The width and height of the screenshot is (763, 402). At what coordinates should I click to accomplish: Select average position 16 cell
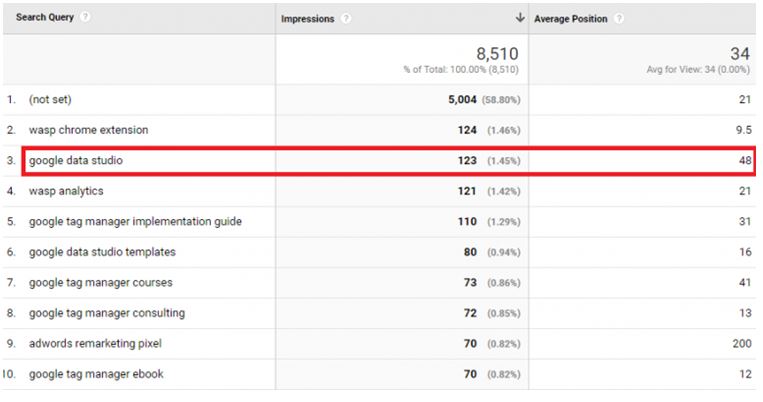click(x=745, y=252)
